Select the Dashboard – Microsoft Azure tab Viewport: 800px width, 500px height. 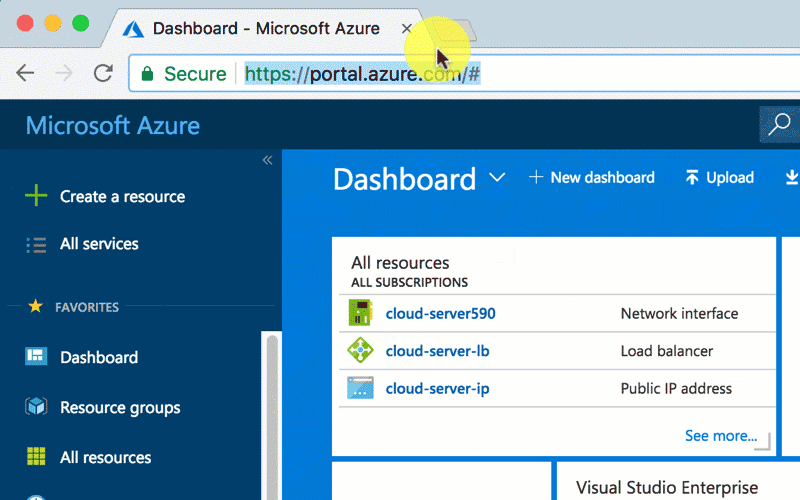(x=265, y=29)
